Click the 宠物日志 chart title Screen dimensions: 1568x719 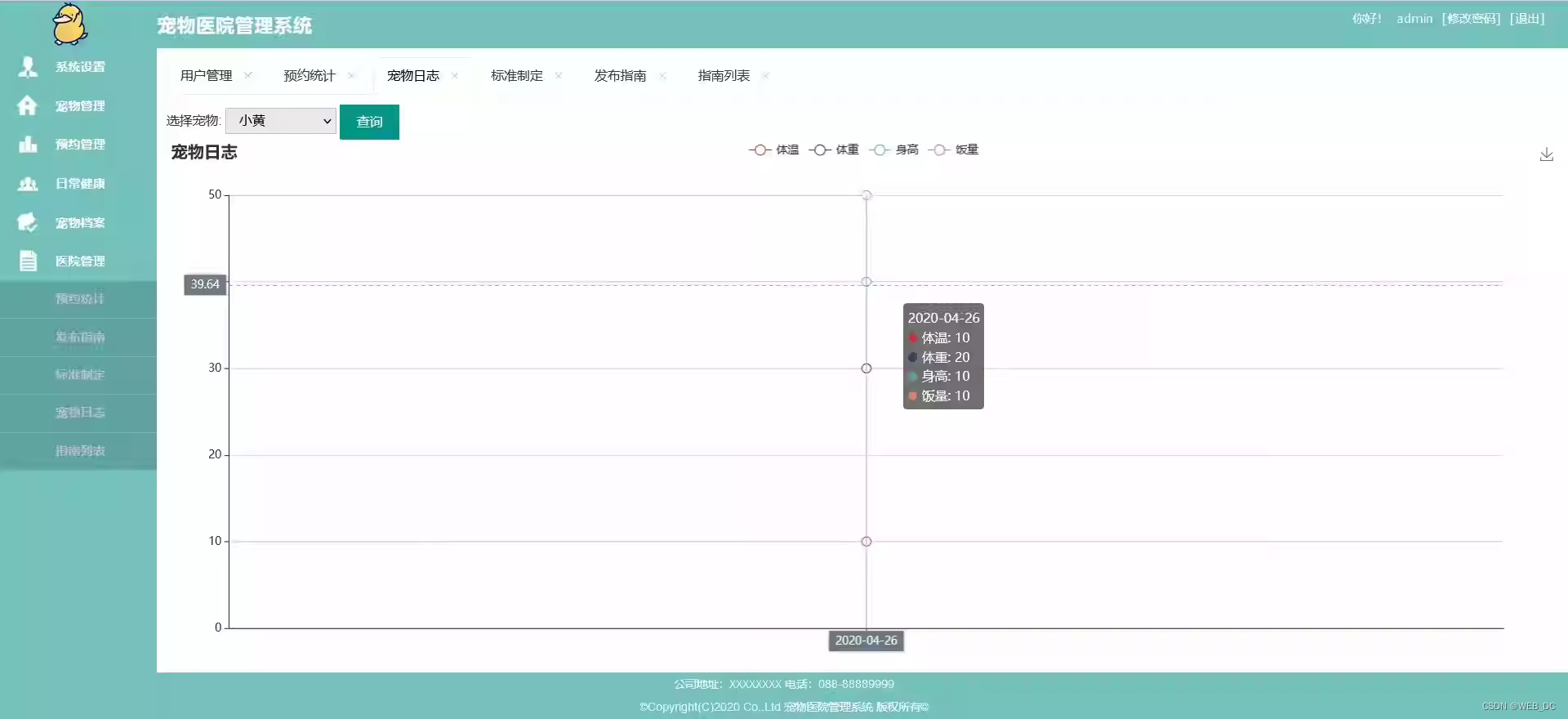pyautogui.click(x=204, y=152)
